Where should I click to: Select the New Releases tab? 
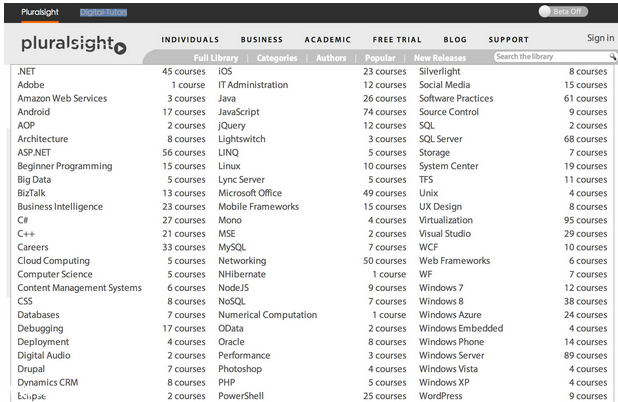pyautogui.click(x=440, y=58)
